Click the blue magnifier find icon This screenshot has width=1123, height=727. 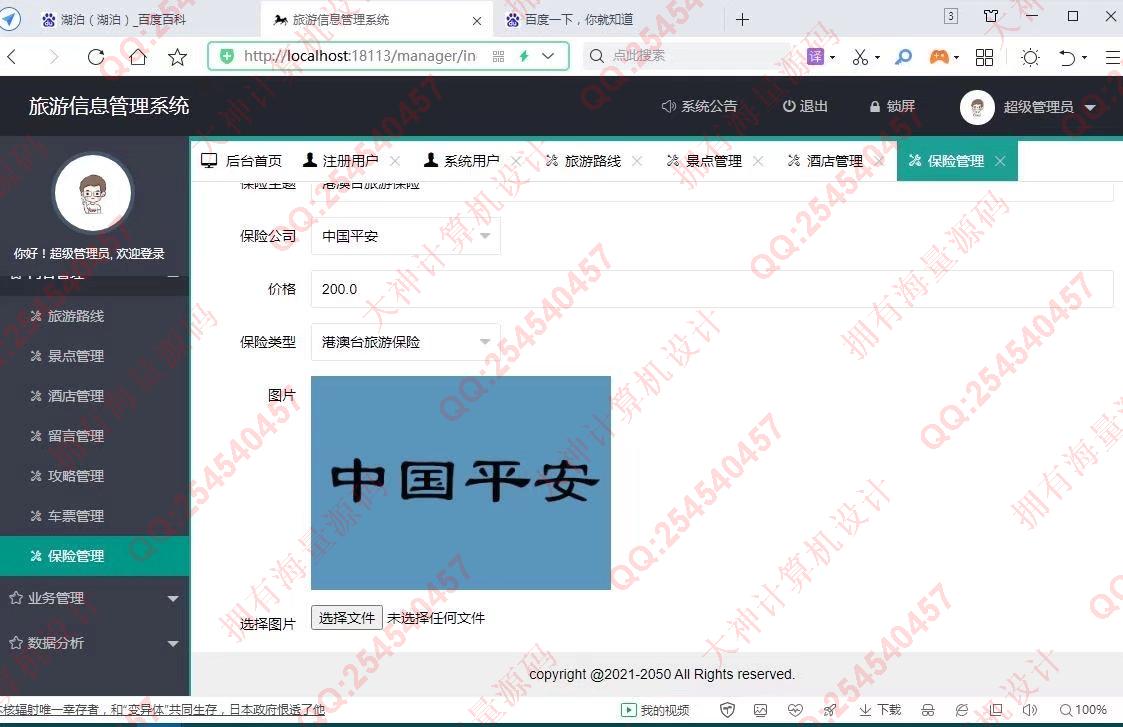(x=904, y=57)
